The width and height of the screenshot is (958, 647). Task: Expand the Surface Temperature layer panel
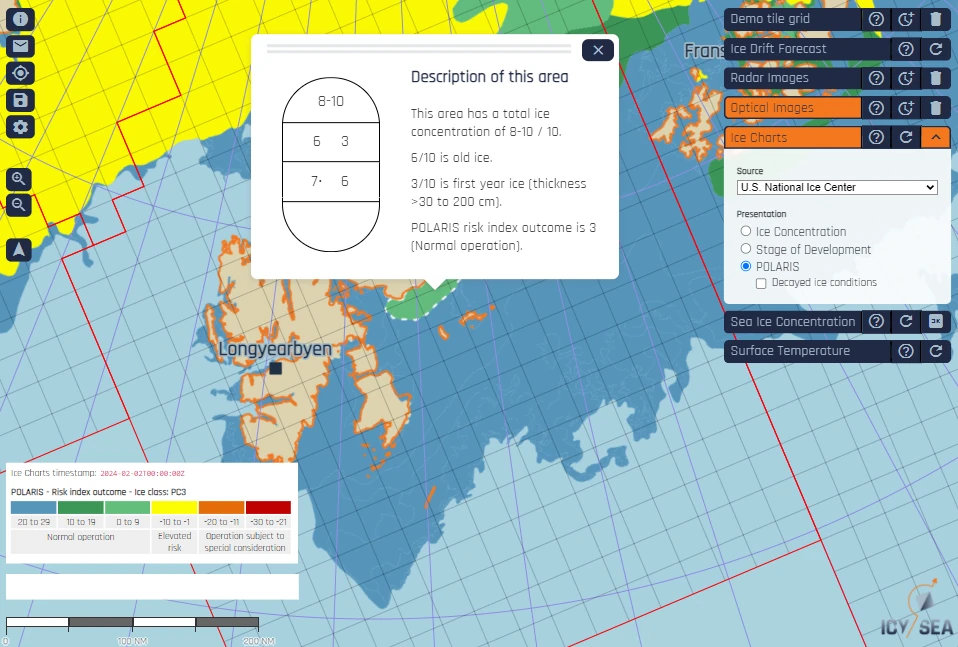pos(790,351)
